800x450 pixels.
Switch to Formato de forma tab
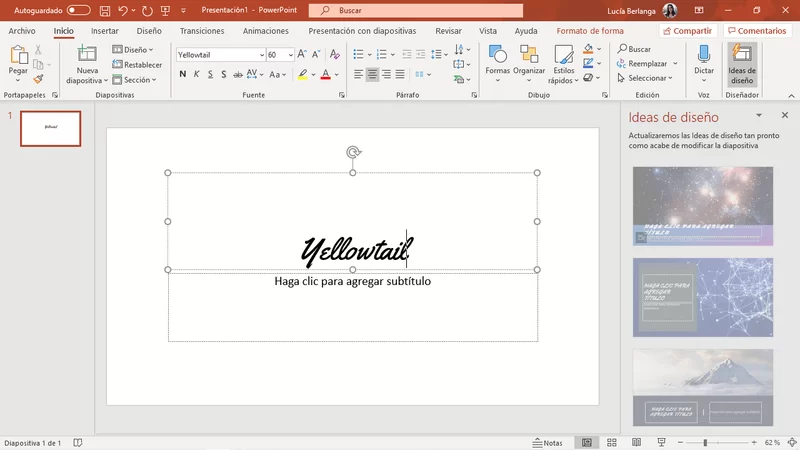pyautogui.click(x=590, y=31)
